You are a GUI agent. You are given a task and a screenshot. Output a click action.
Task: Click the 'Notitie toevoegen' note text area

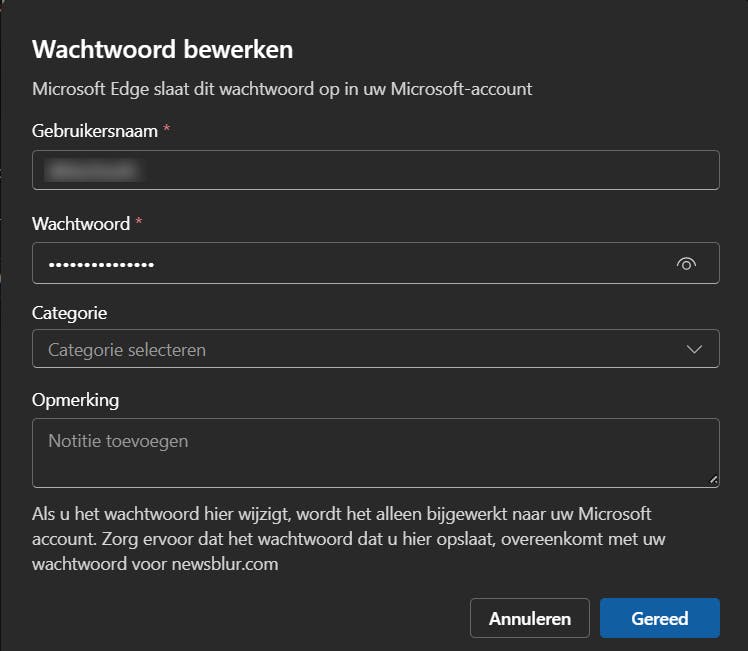point(375,452)
